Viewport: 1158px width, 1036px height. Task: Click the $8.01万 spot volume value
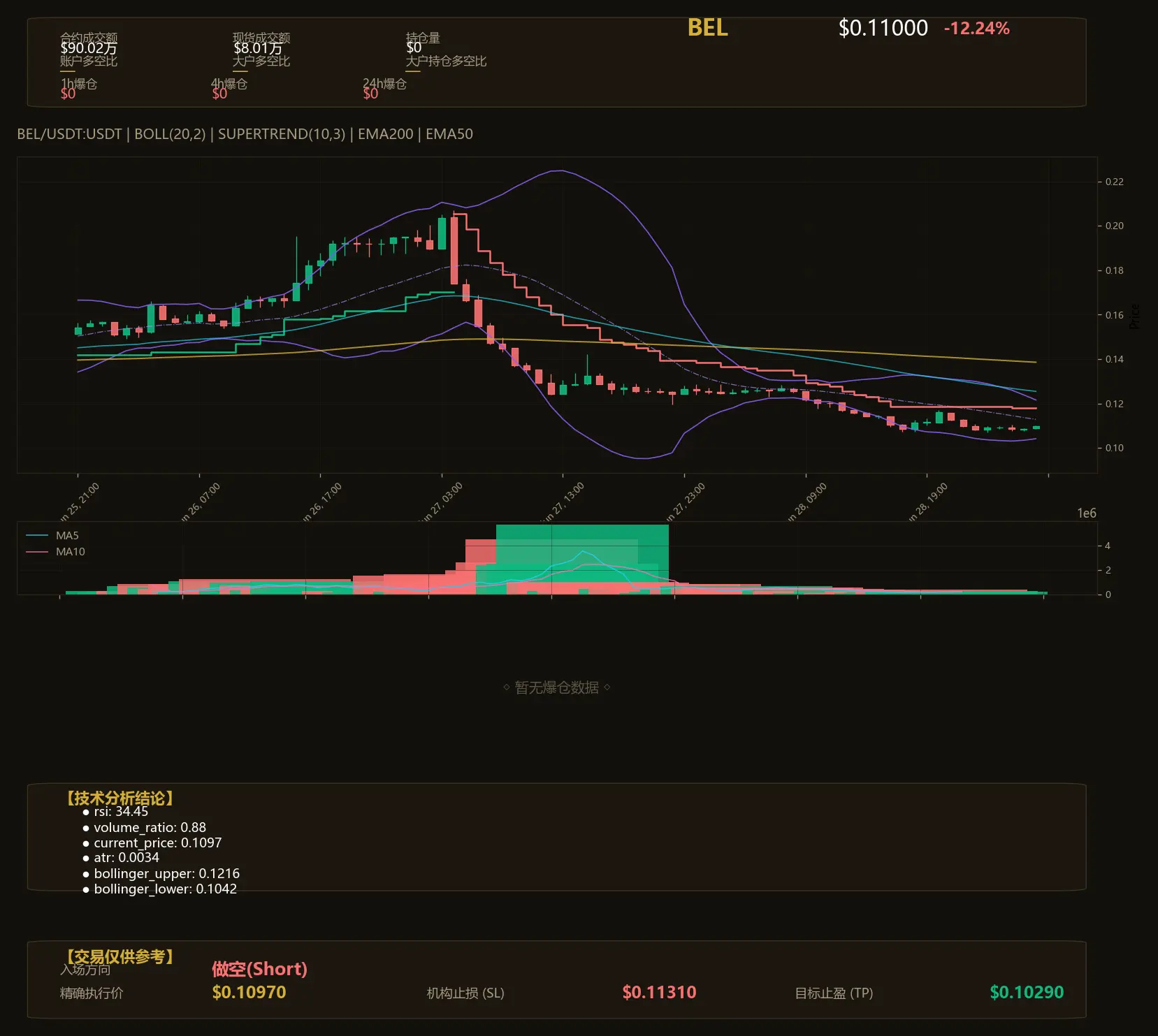pos(258,48)
